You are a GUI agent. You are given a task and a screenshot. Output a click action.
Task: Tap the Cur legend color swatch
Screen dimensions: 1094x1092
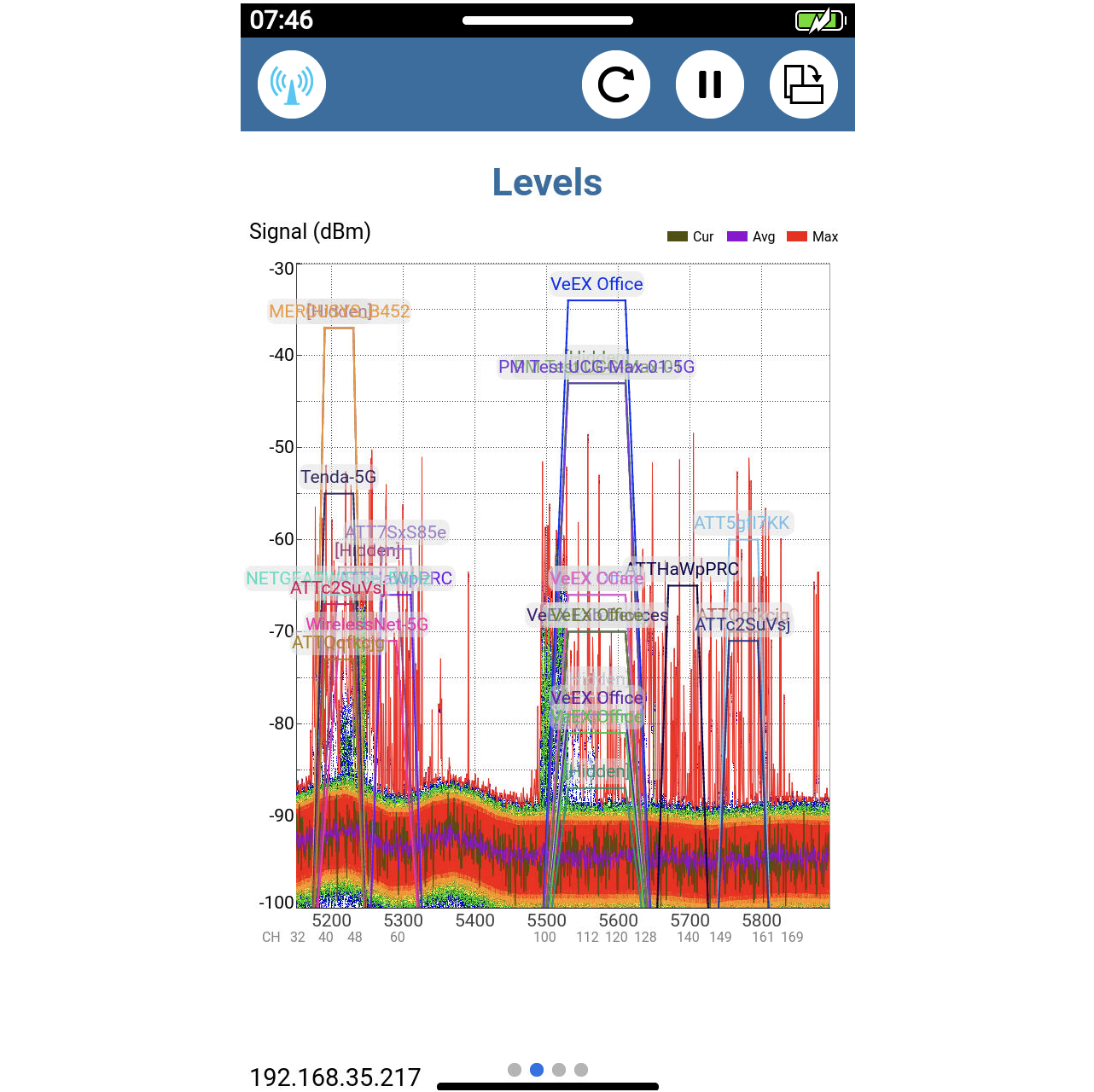[677, 236]
